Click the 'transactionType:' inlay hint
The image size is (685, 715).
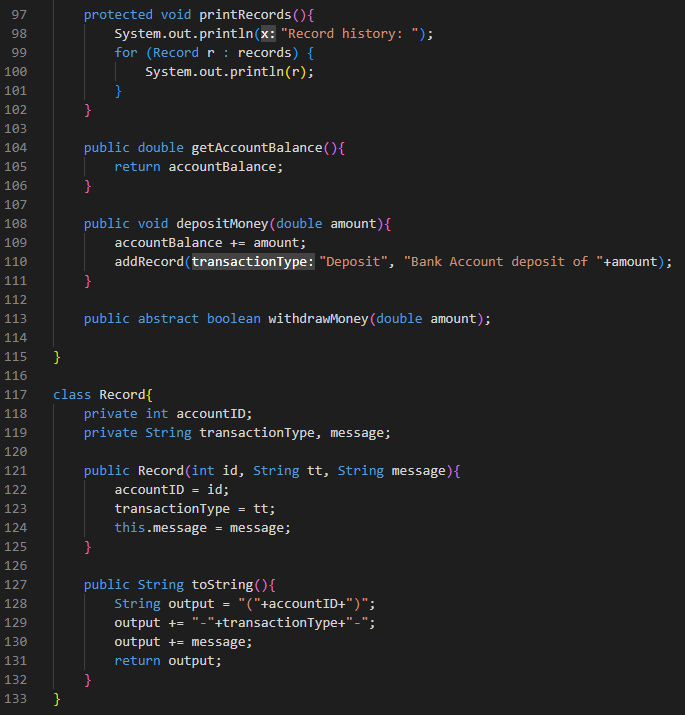pos(253,262)
